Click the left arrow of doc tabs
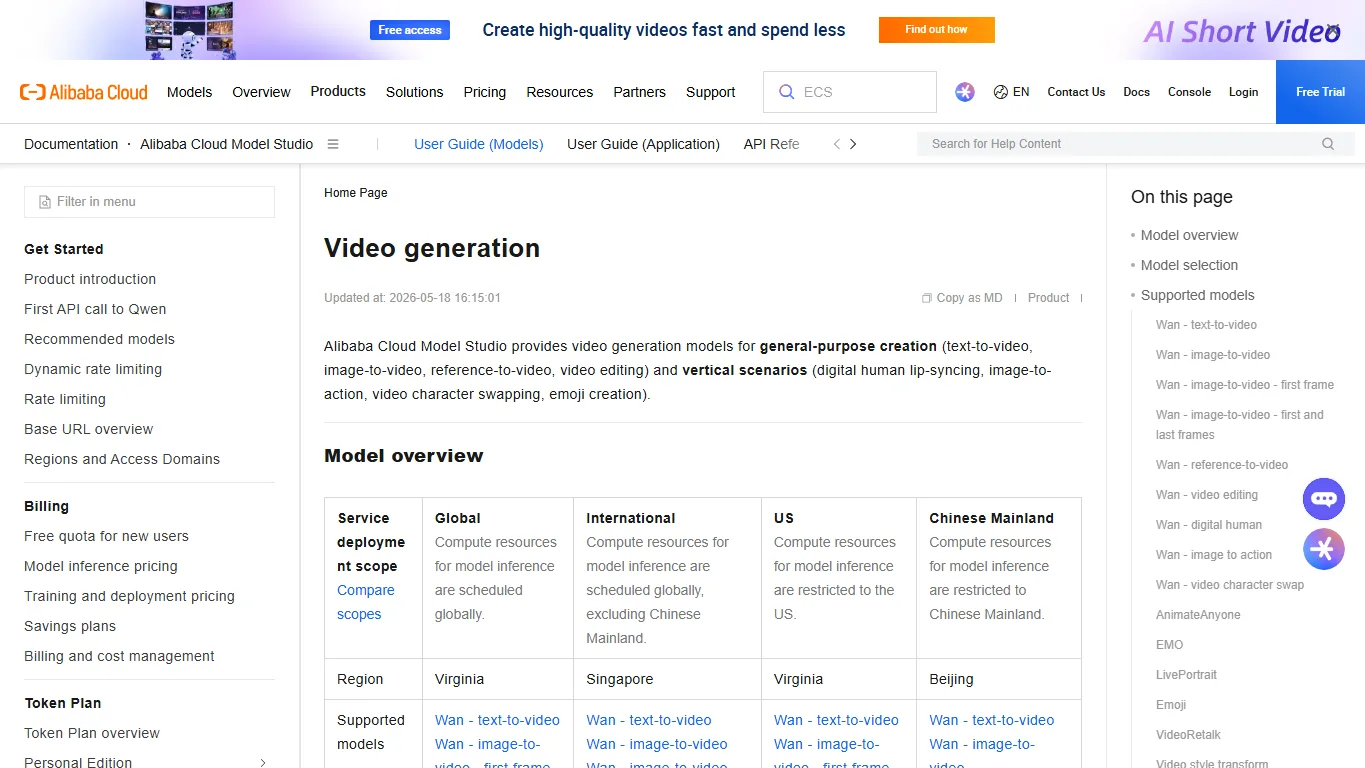1365x768 pixels. coord(837,144)
